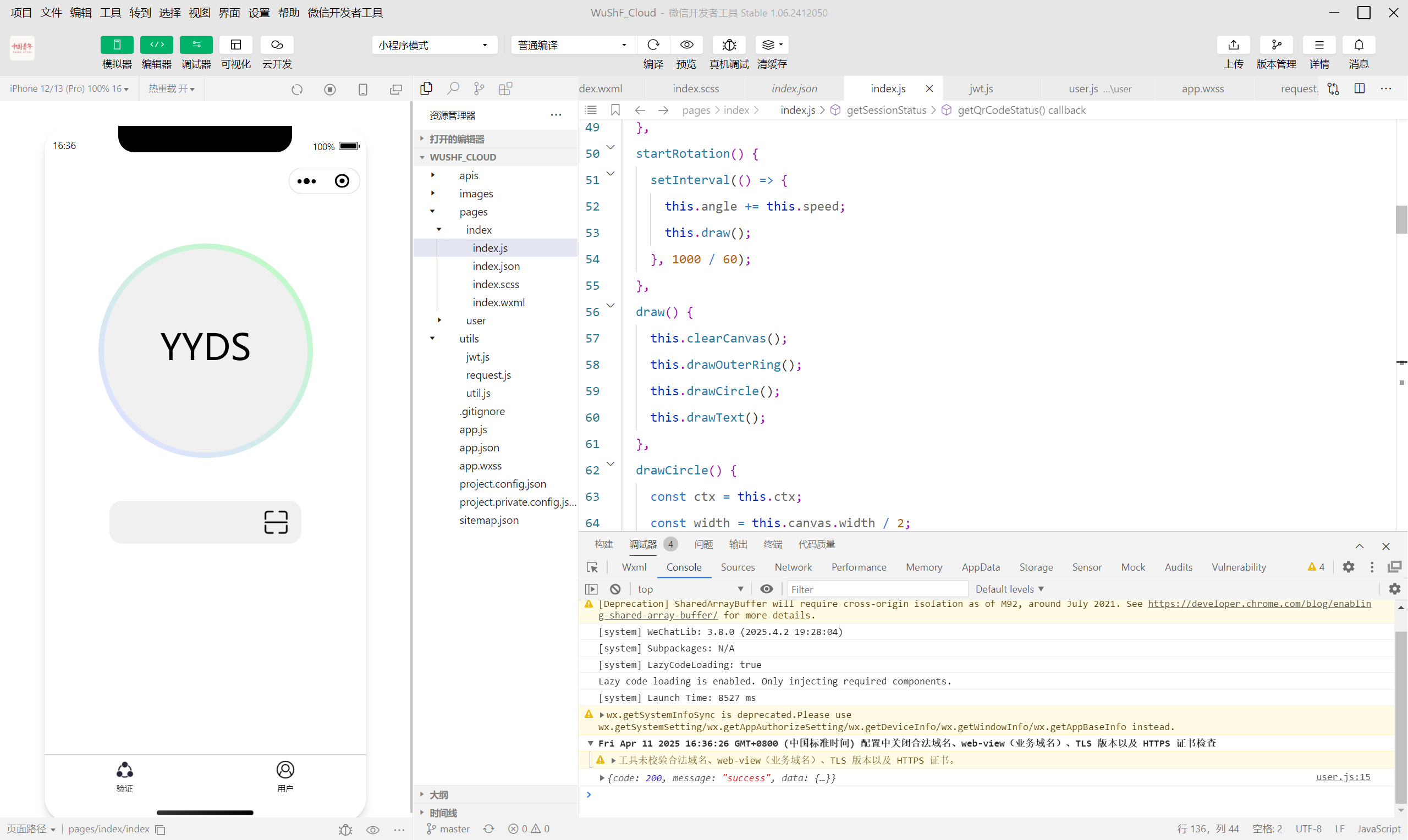Image resolution: width=1408 pixels, height=840 pixels.
Task: Clear the console with the ban icon
Action: click(x=615, y=589)
